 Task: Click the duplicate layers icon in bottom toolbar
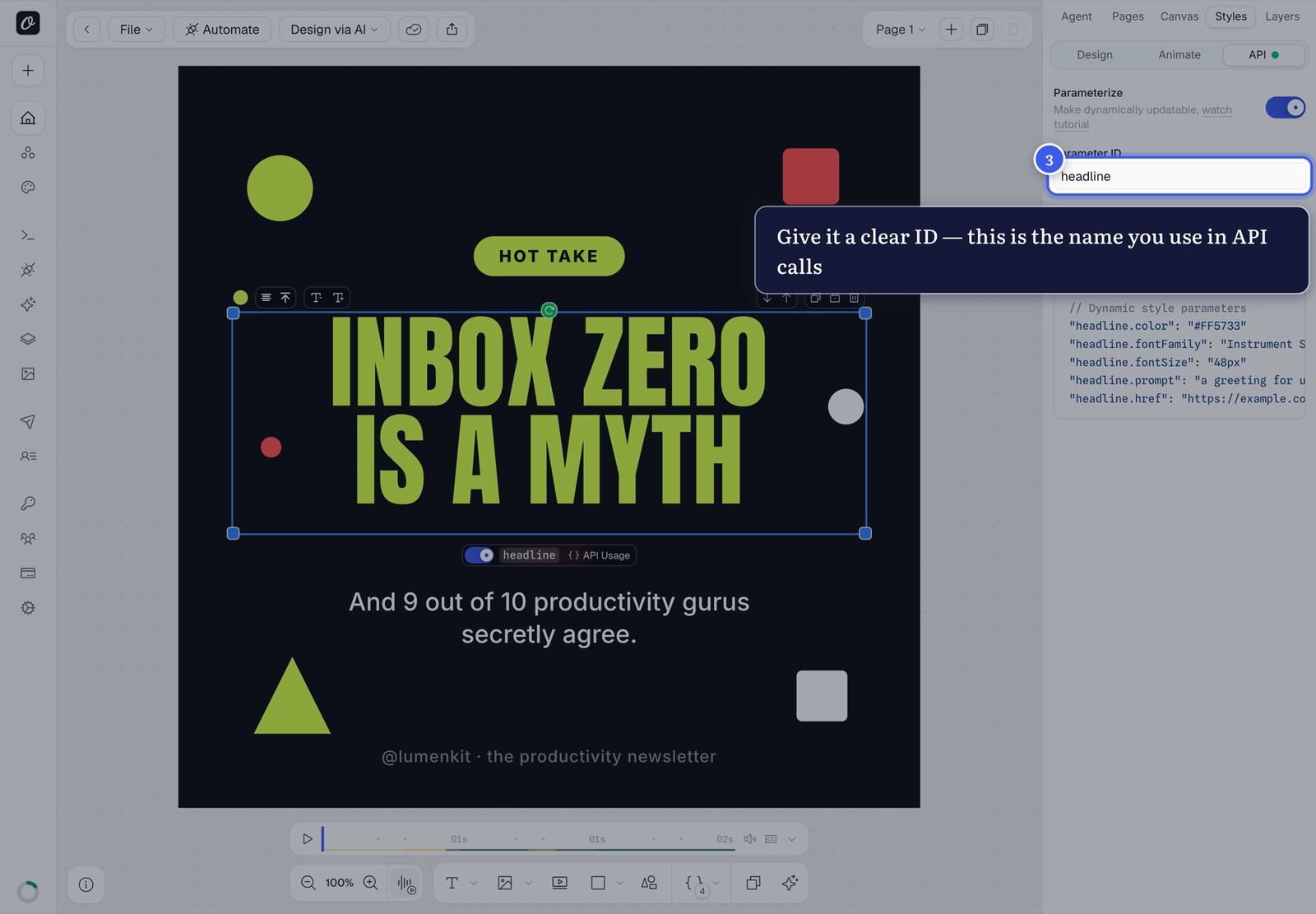tap(753, 883)
